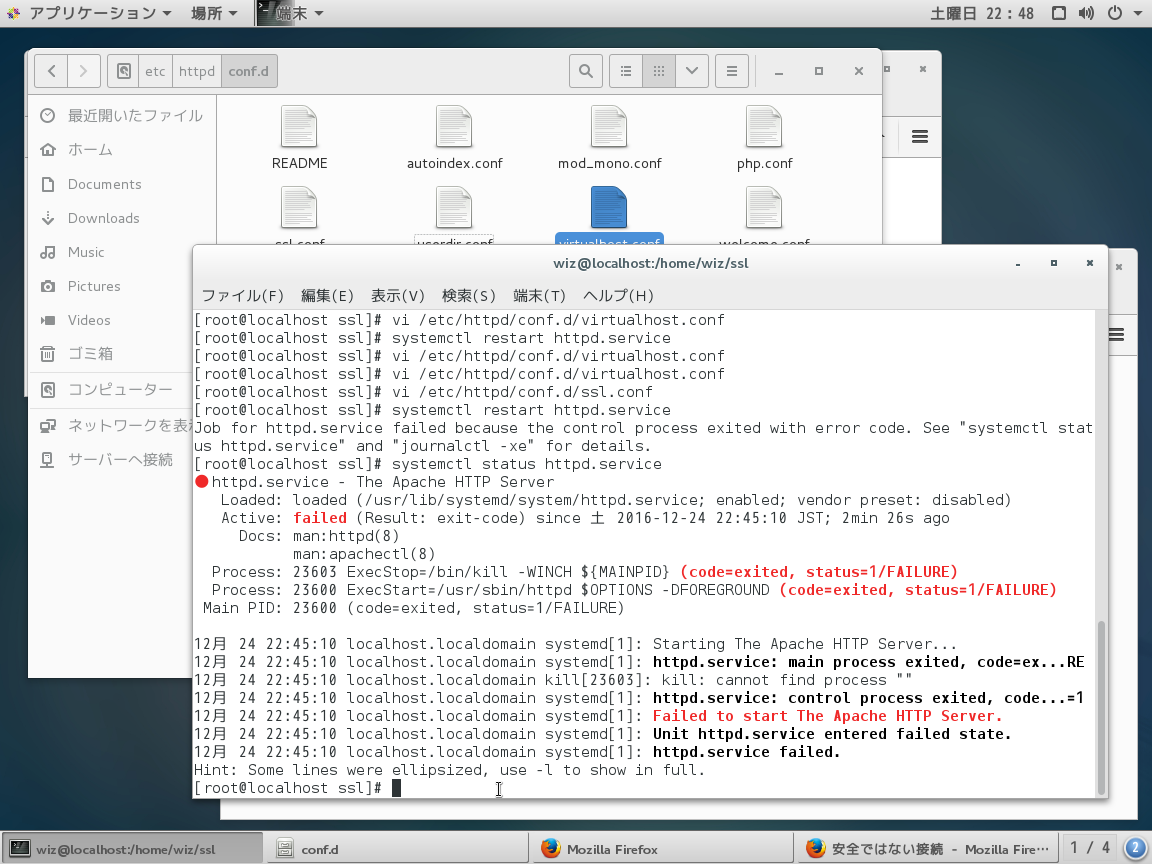Click the notification badge 2 icon
This screenshot has width=1152, height=864.
tap(1135, 848)
